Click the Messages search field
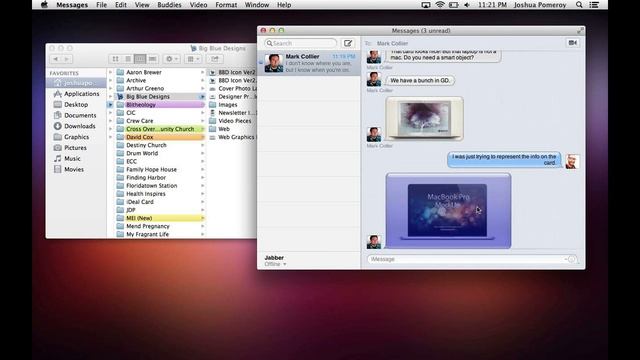Screen dimensions: 640x360 pos(301,43)
